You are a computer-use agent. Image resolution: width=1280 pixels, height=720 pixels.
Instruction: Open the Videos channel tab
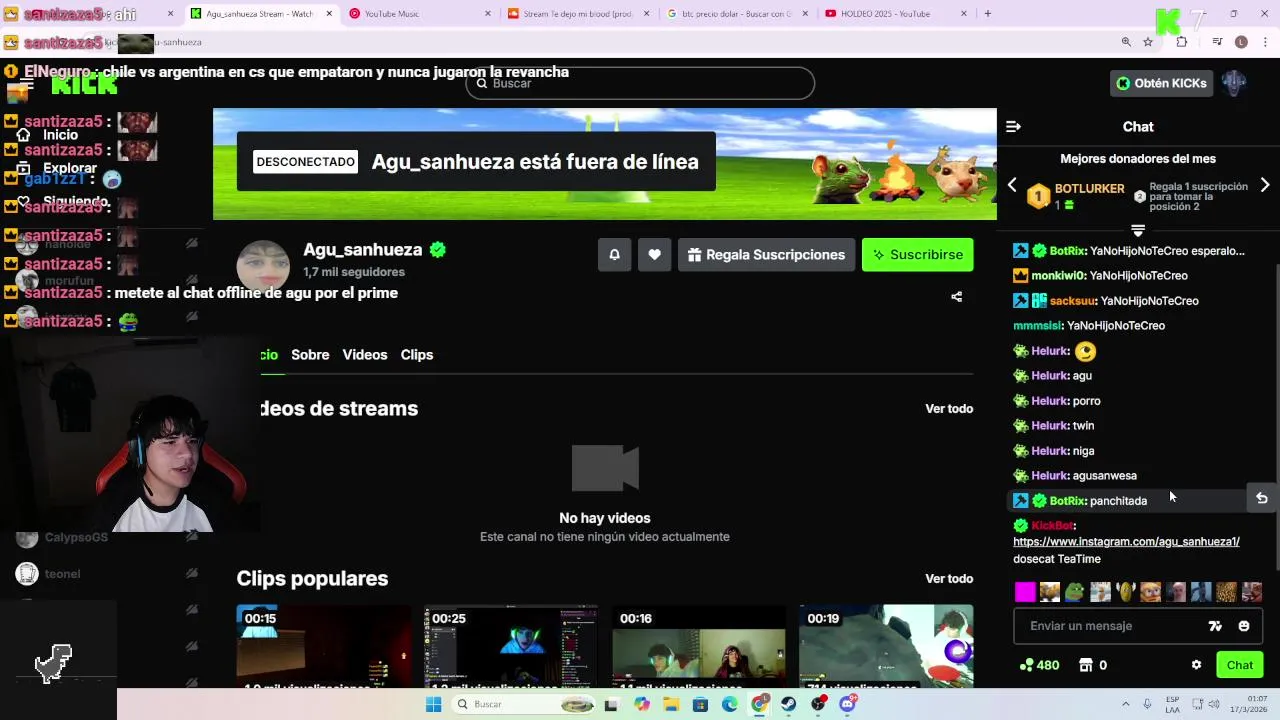click(365, 355)
